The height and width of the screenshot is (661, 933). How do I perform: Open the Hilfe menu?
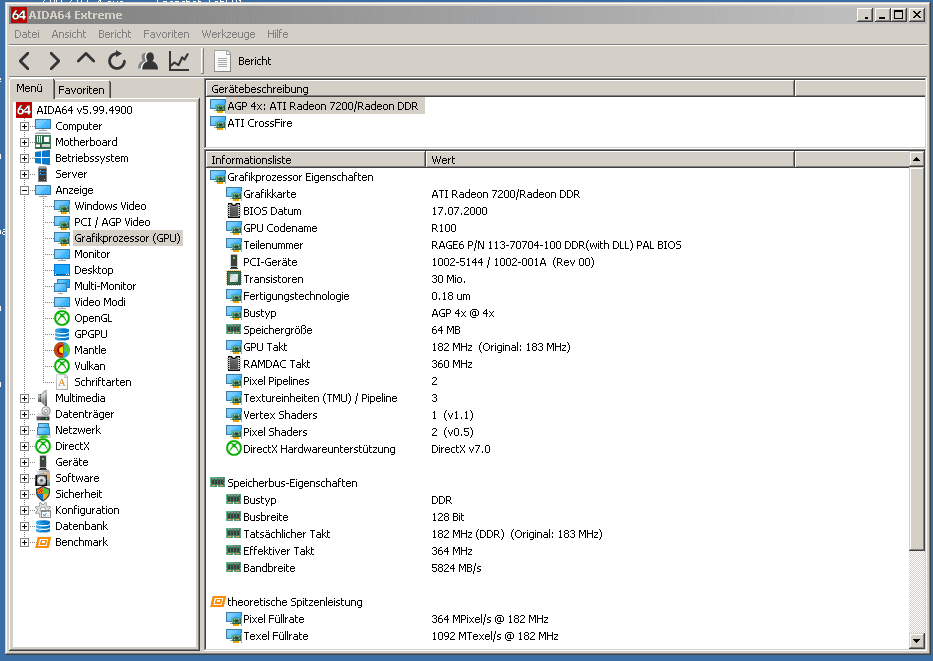coord(277,34)
